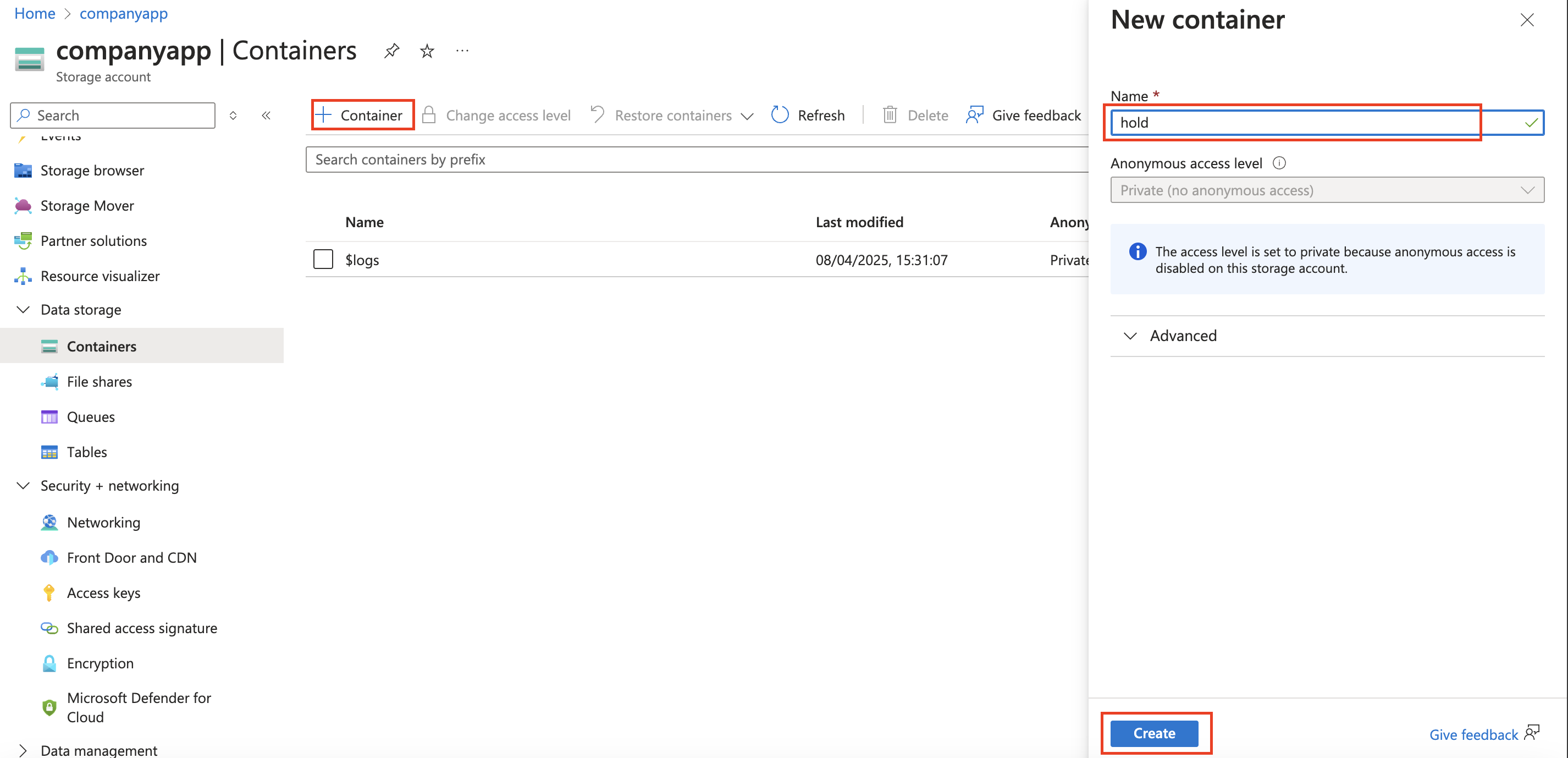Click the Delete trash can icon
Screen dimensions: 1568x758
[890, 115]
